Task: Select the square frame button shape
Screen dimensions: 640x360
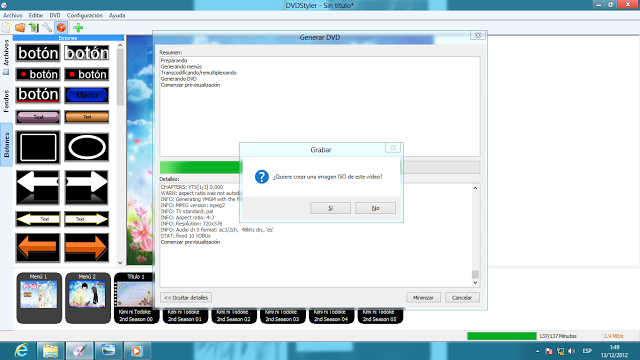Action: (x=38, y=147)
